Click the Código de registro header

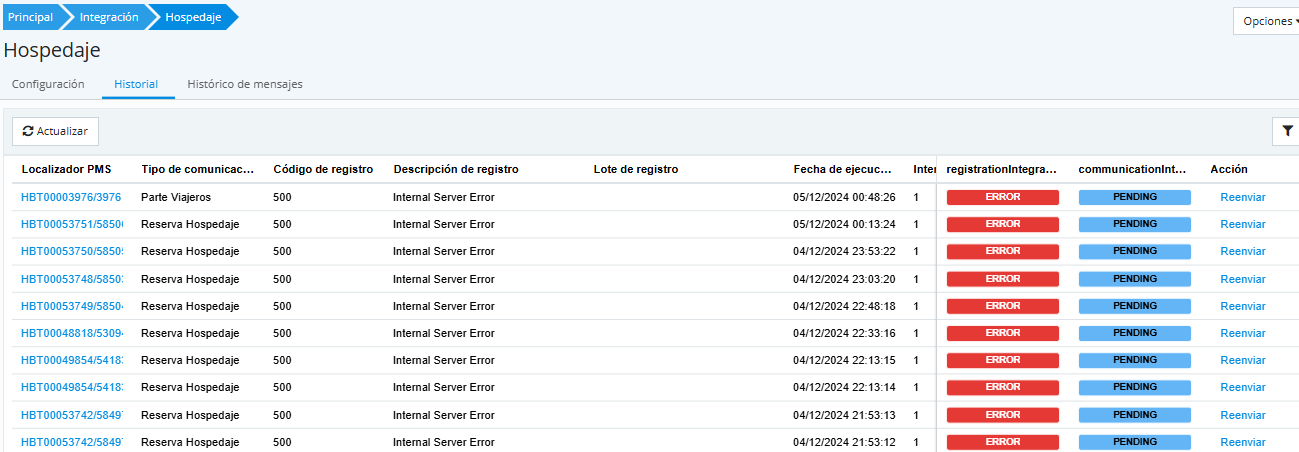point(323,169)
